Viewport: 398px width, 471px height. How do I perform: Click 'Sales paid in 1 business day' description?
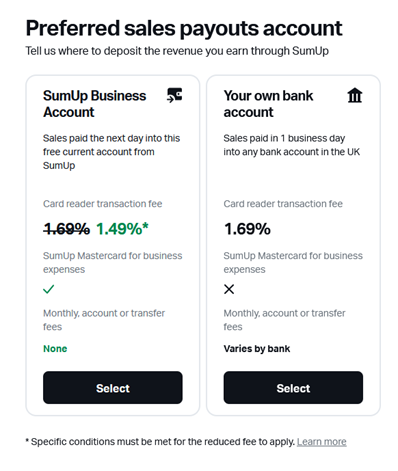point(292,145)
